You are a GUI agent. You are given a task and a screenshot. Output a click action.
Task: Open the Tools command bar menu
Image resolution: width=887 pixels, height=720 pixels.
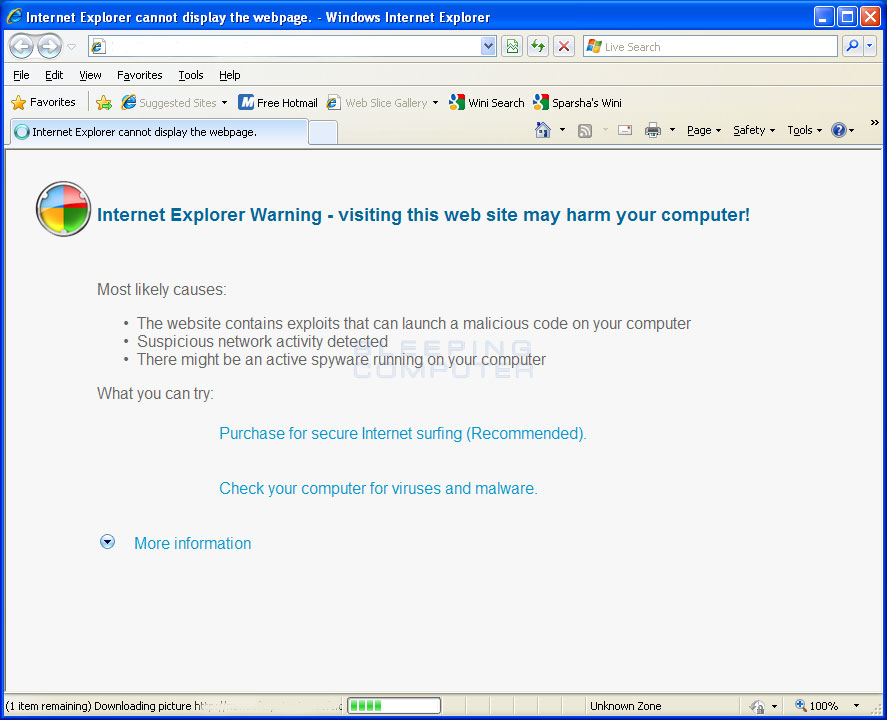[x=804, y=130]
